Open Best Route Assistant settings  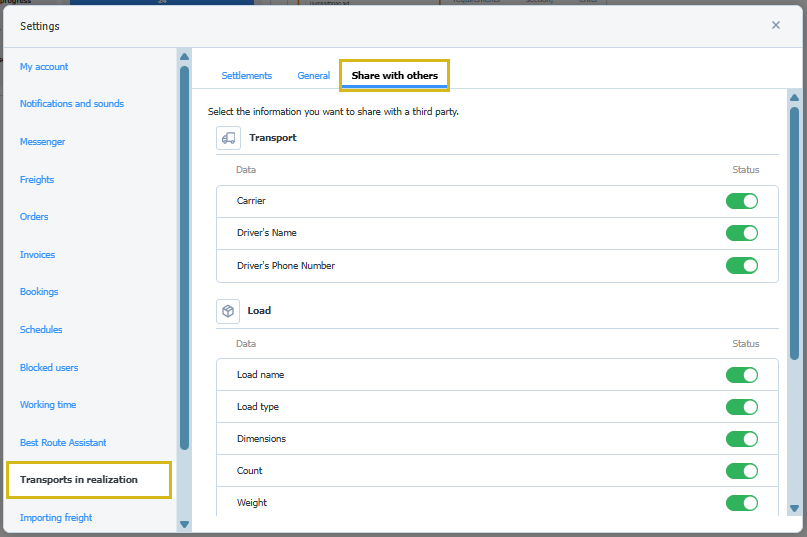click(x=63, y=443)
